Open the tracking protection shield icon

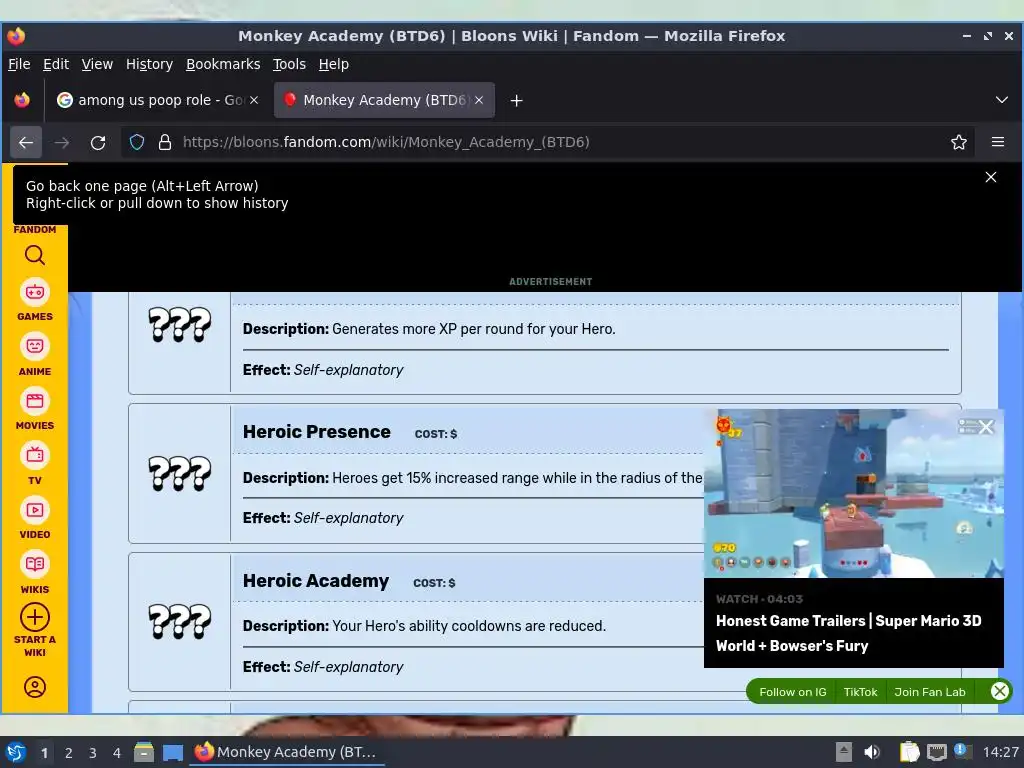(x=136, y=142)
